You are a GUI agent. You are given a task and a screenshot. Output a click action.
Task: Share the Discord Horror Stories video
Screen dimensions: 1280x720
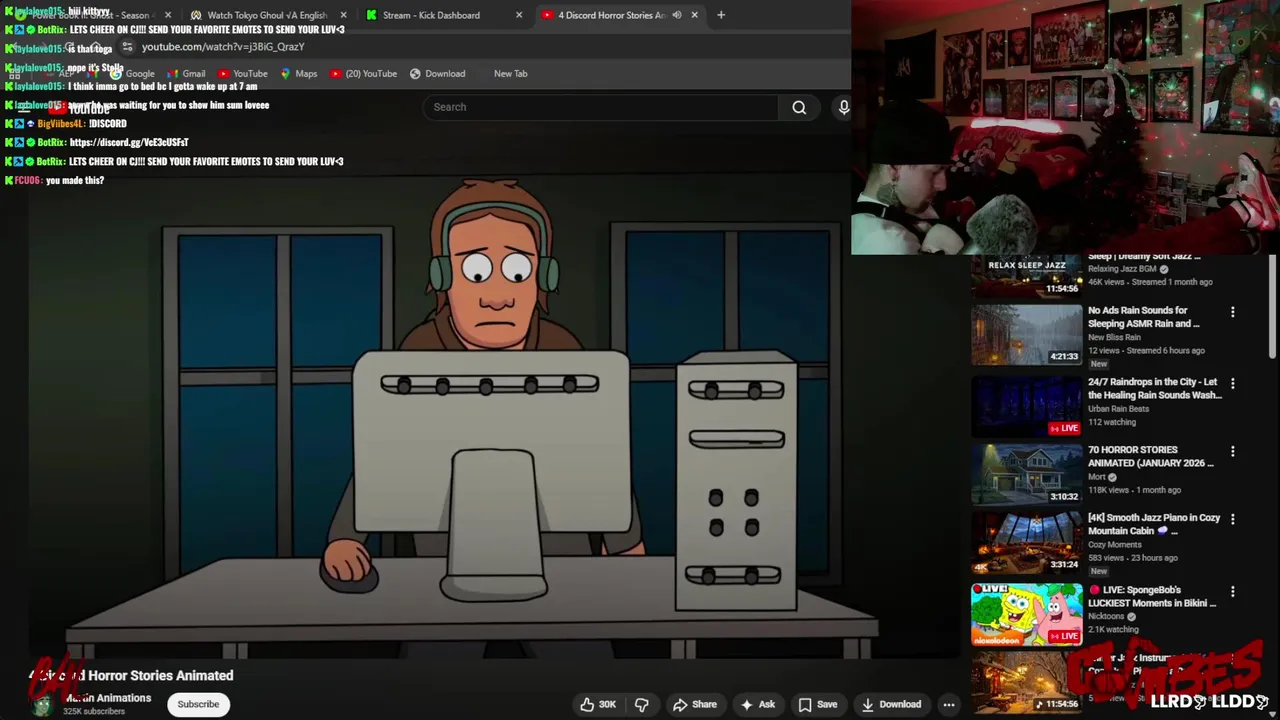tap(695, 704)
